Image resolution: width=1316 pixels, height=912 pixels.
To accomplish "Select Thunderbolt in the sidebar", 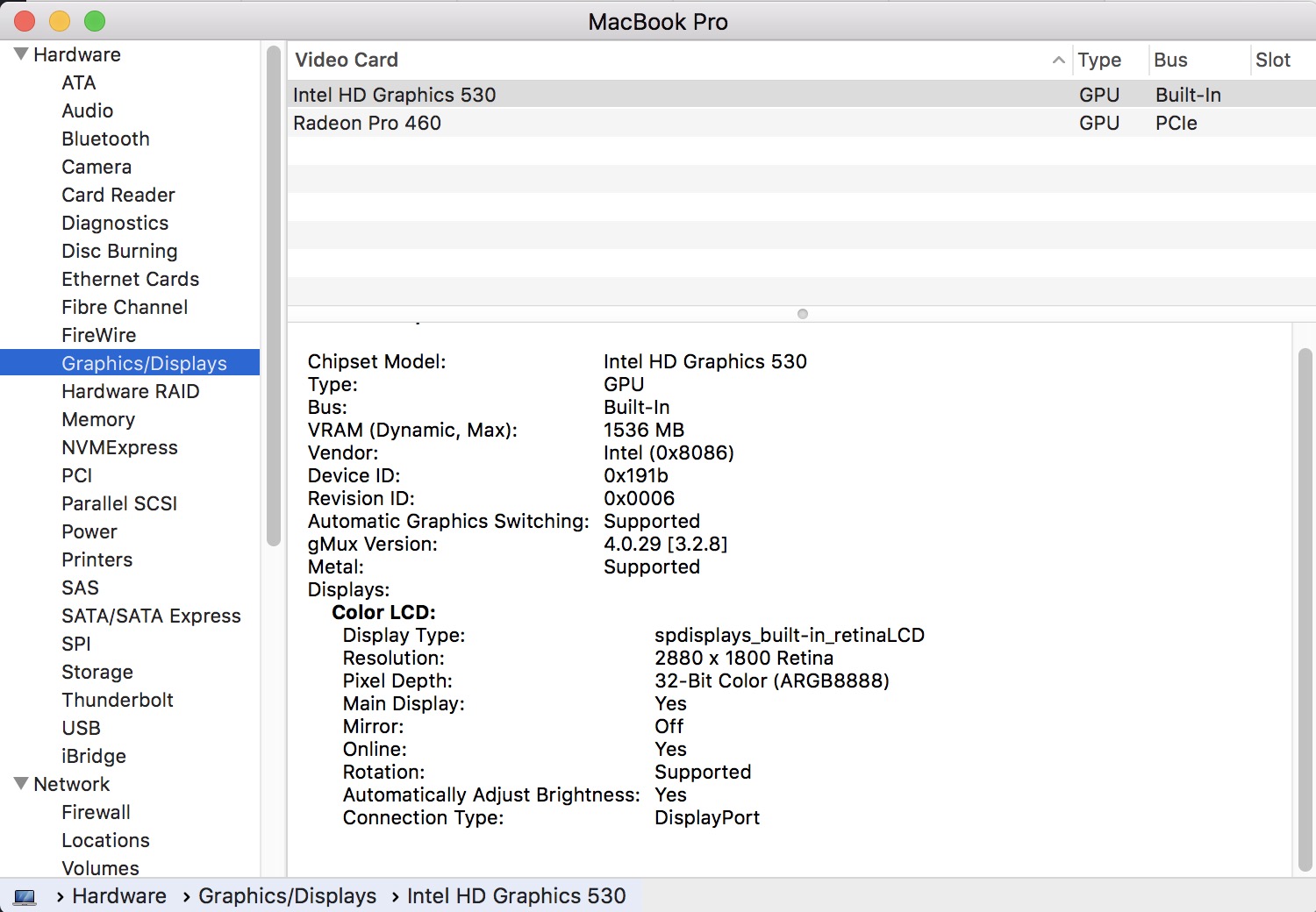I will click(118, 700).
